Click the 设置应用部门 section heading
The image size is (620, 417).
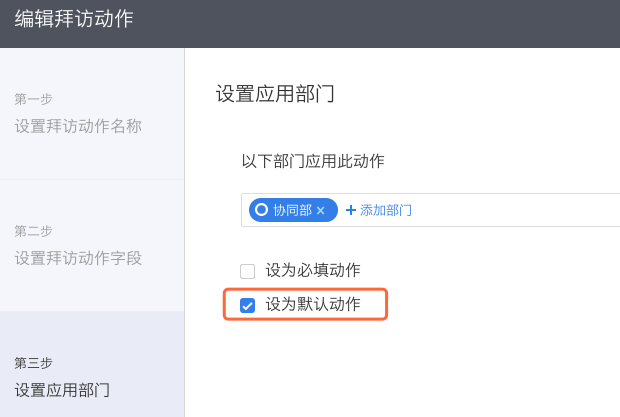tap(275, 95)
